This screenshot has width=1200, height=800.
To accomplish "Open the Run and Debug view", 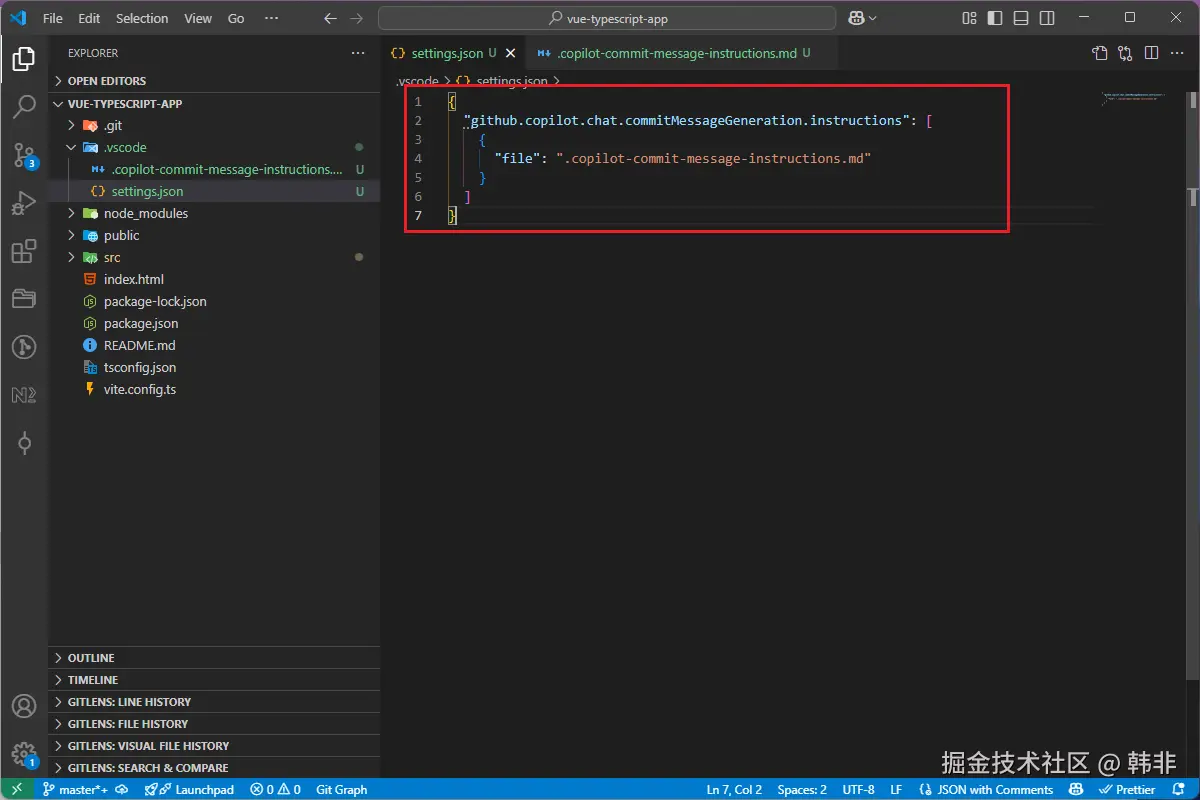I will [24, 203].
